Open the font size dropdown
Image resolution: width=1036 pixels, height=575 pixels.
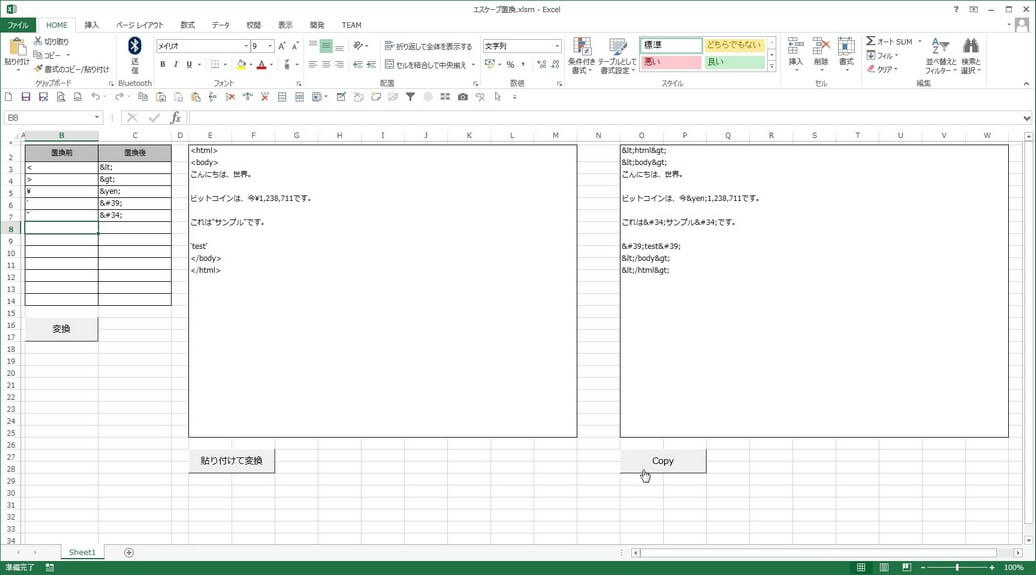click(270, 46)
